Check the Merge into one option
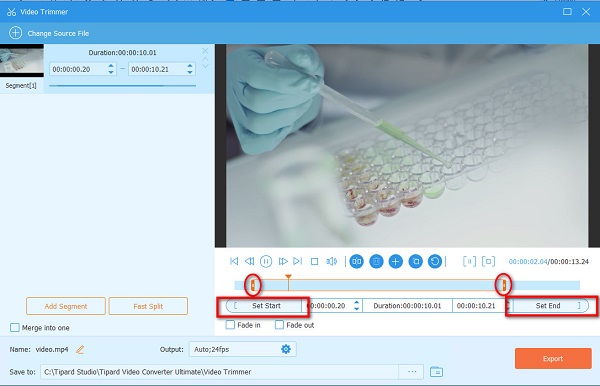The height and width of the screenshot is (386, 600). click(15, 327)
